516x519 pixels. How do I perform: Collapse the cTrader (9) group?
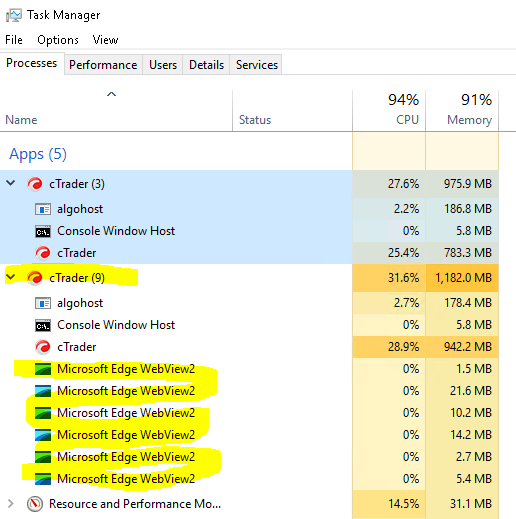pyautogui.click(x=11, y=277)
